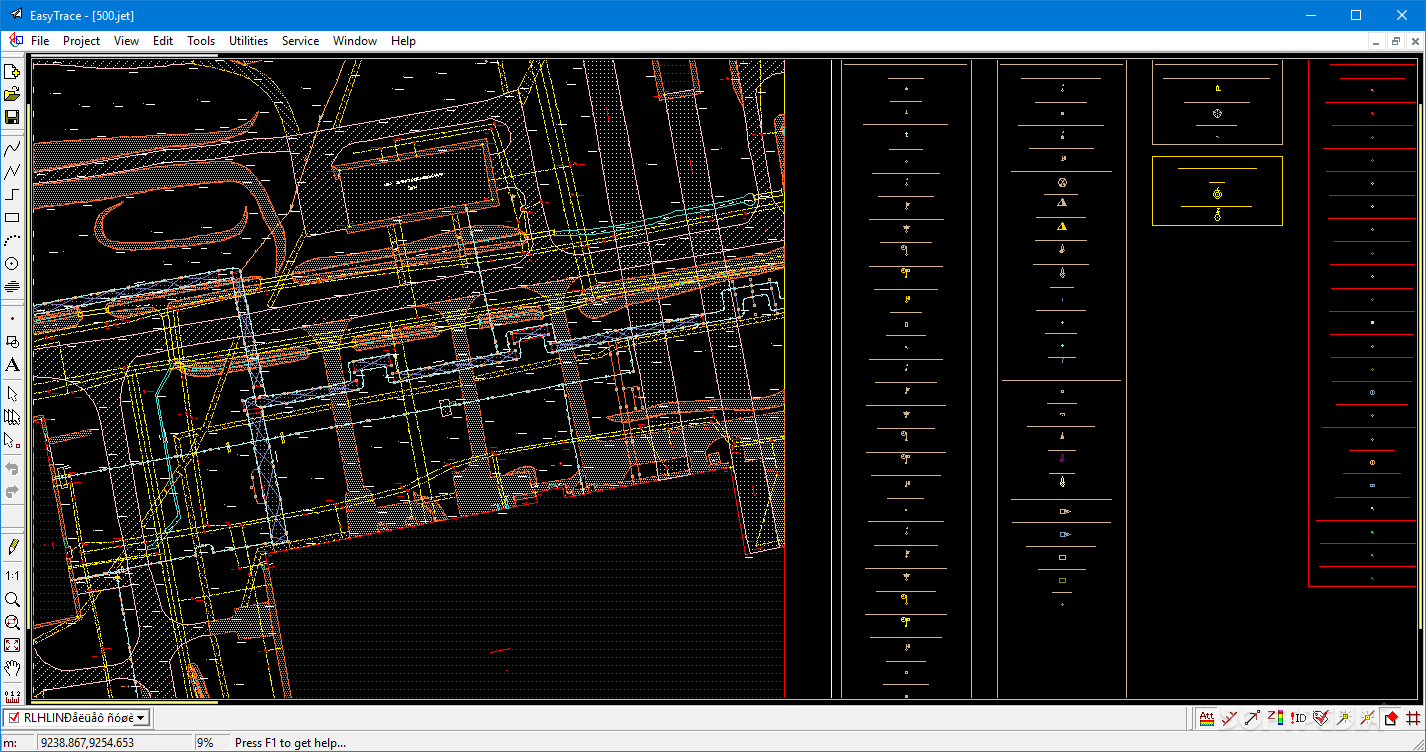1426x752 pixels.
Task: Select the Circle tool
Action: click(12, 263)
